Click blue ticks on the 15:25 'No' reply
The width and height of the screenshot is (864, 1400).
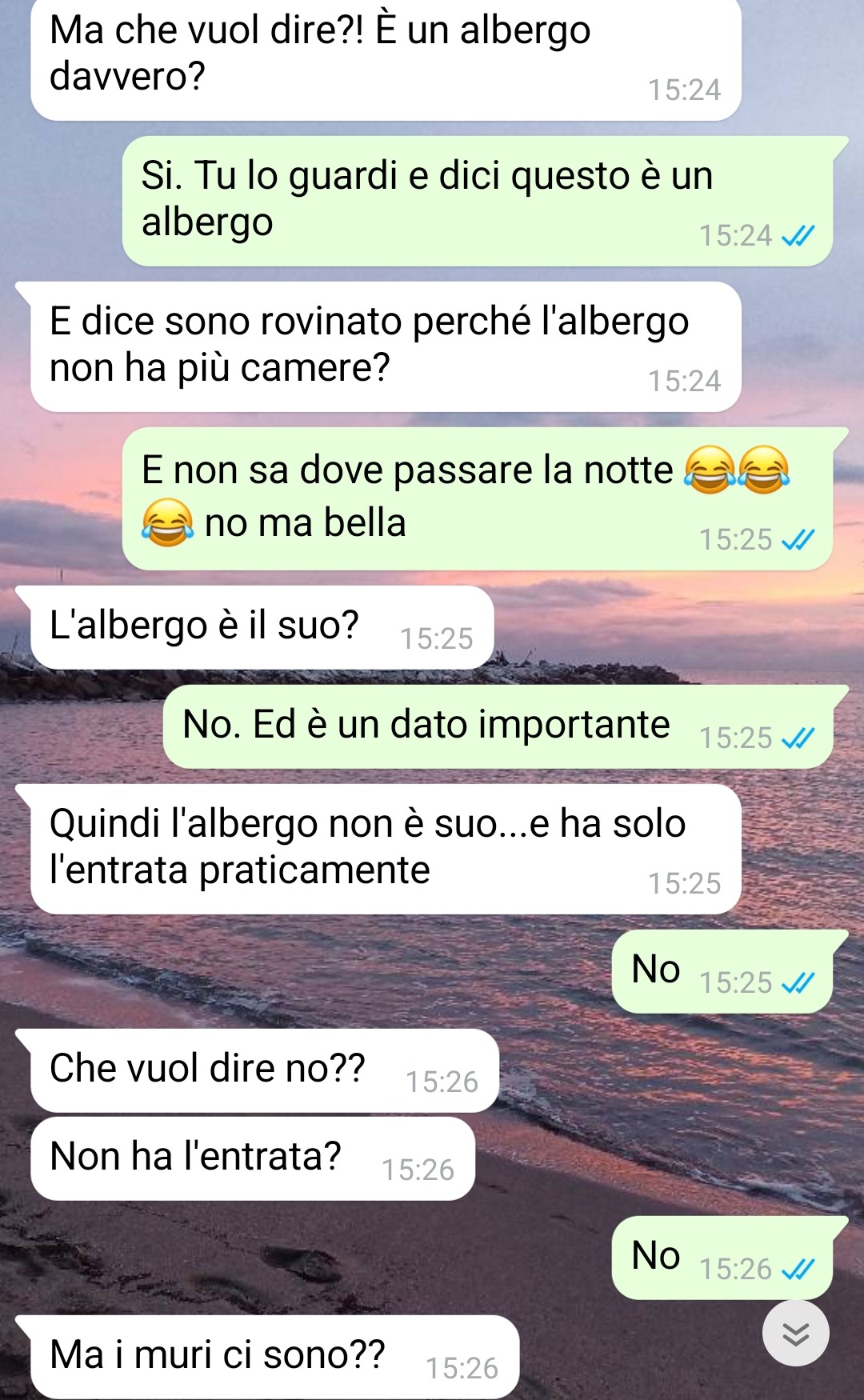(798, 982)
